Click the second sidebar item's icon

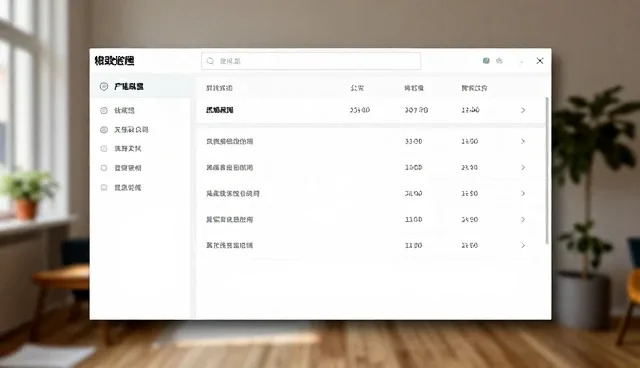tap(104, 110)
